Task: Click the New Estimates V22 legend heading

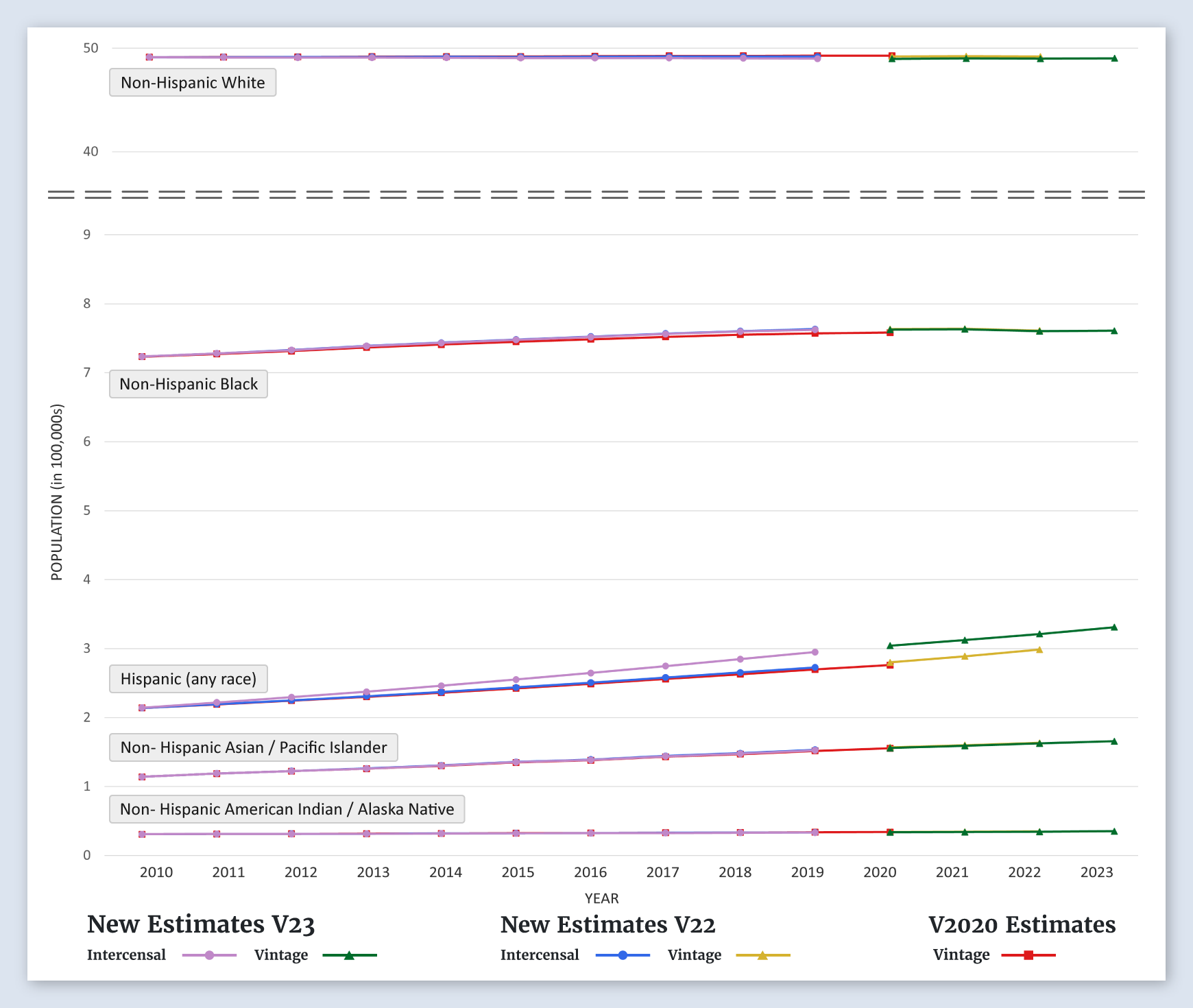Action: (607, 925)
